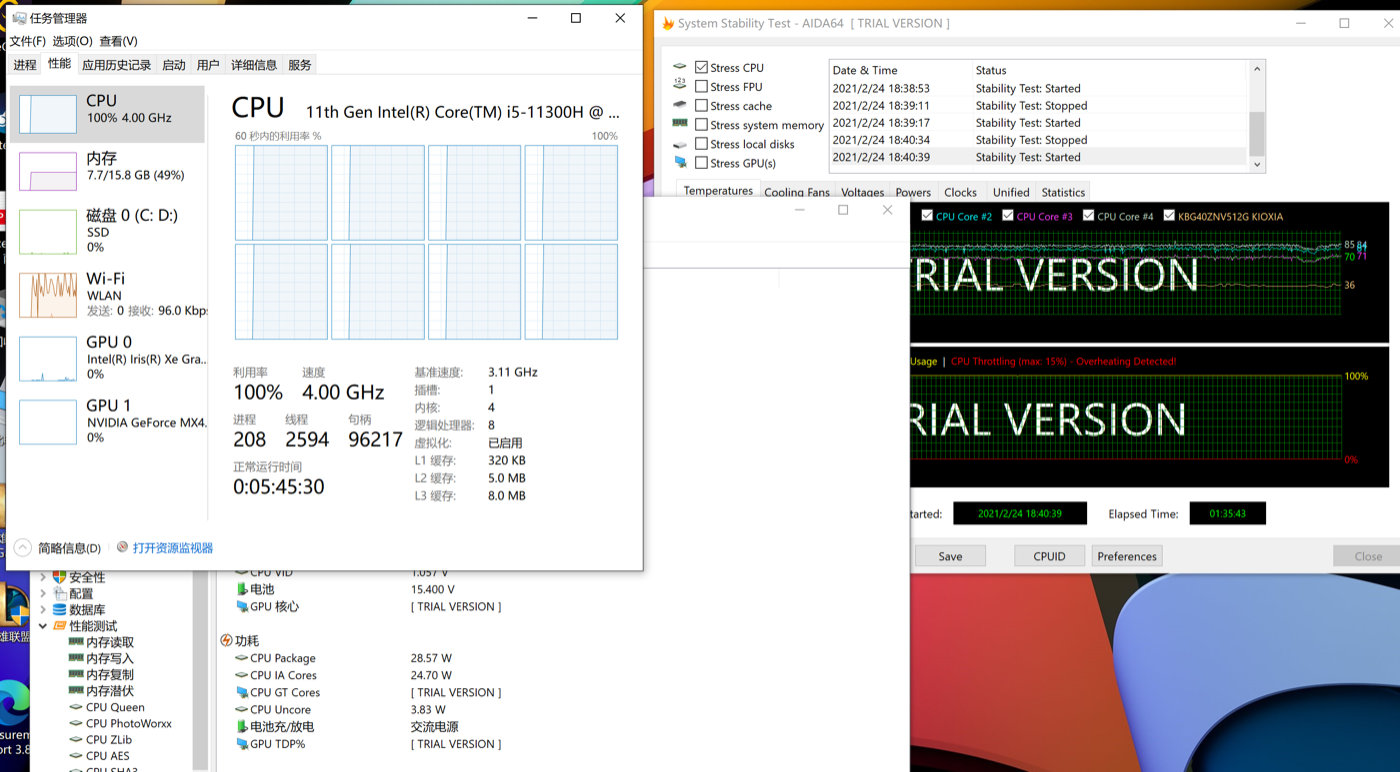Expand the 配置 tree node
Viewport: 1400px width, 772px height.
tap(43, 594)
